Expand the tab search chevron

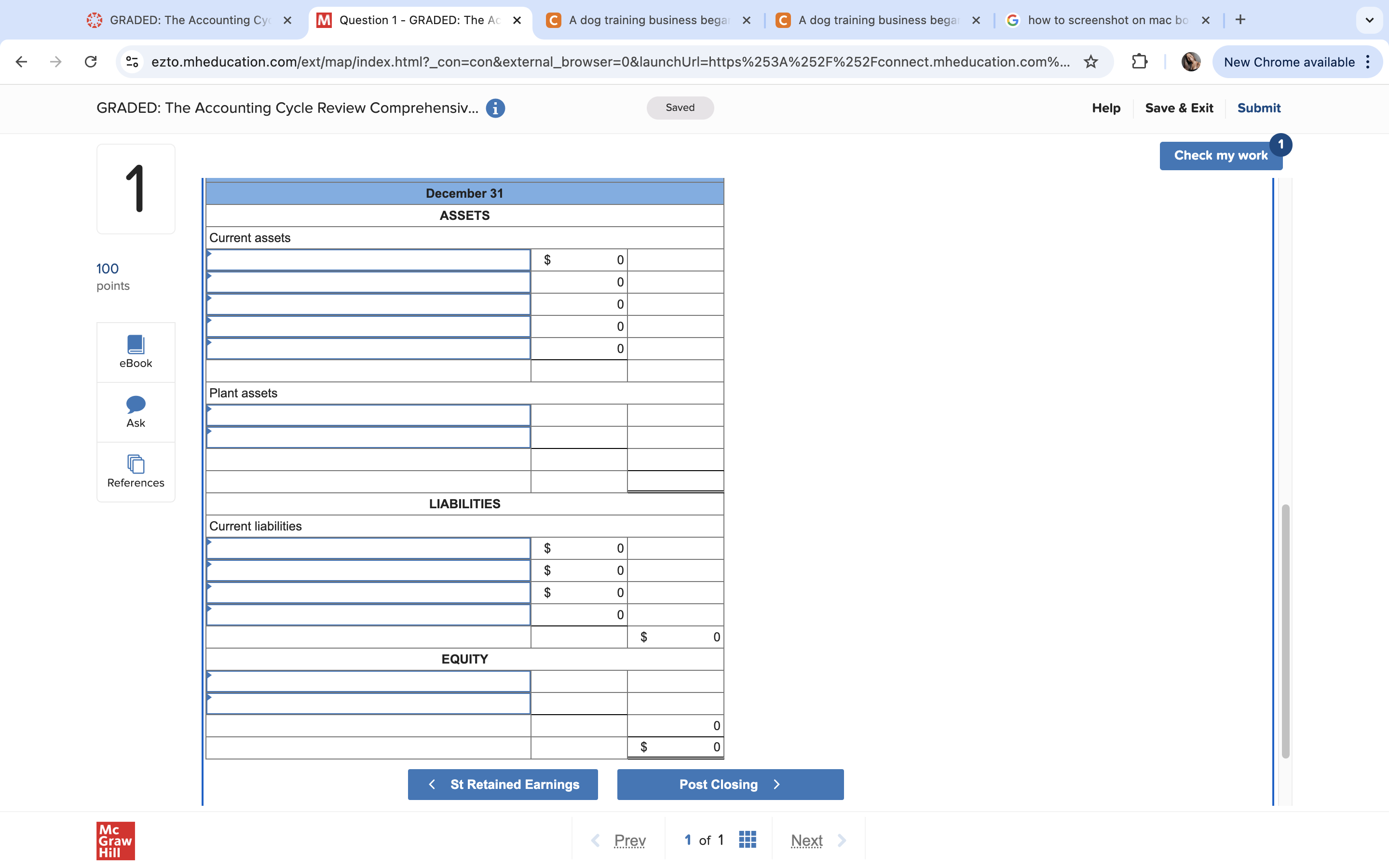(x=1370, y=20)
